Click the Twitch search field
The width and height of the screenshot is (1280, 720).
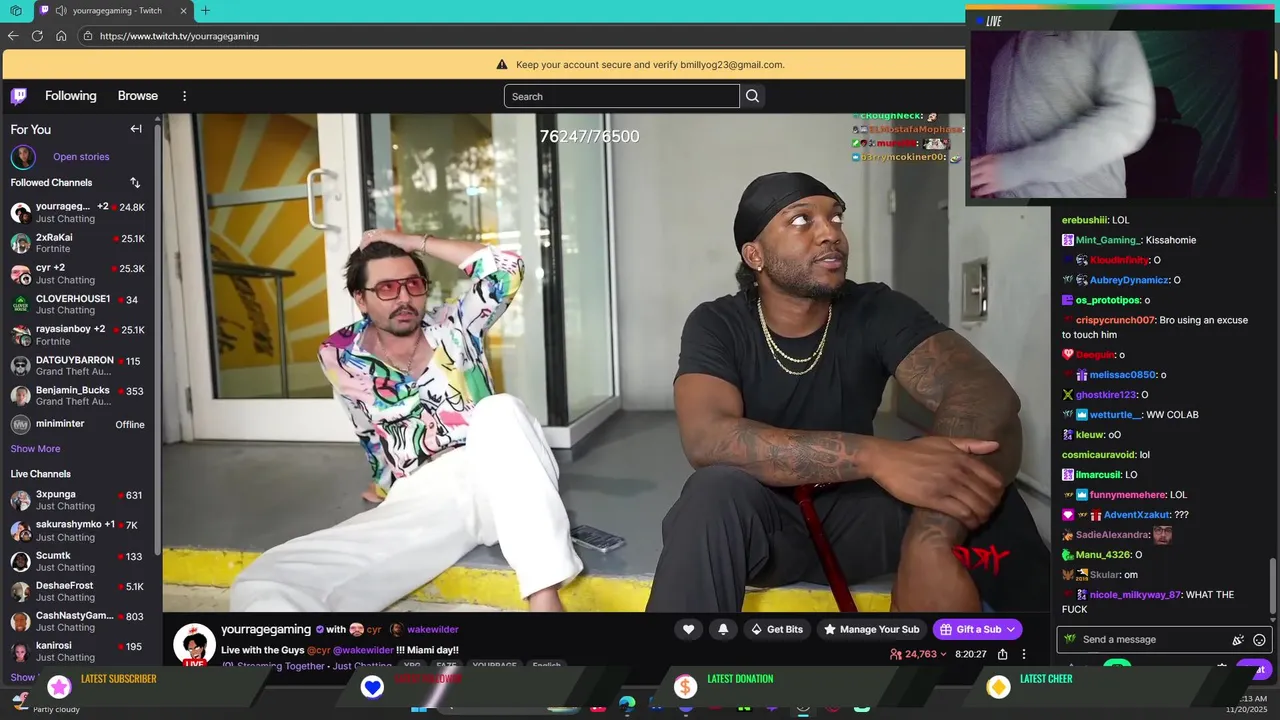click(x=621, y=96)
